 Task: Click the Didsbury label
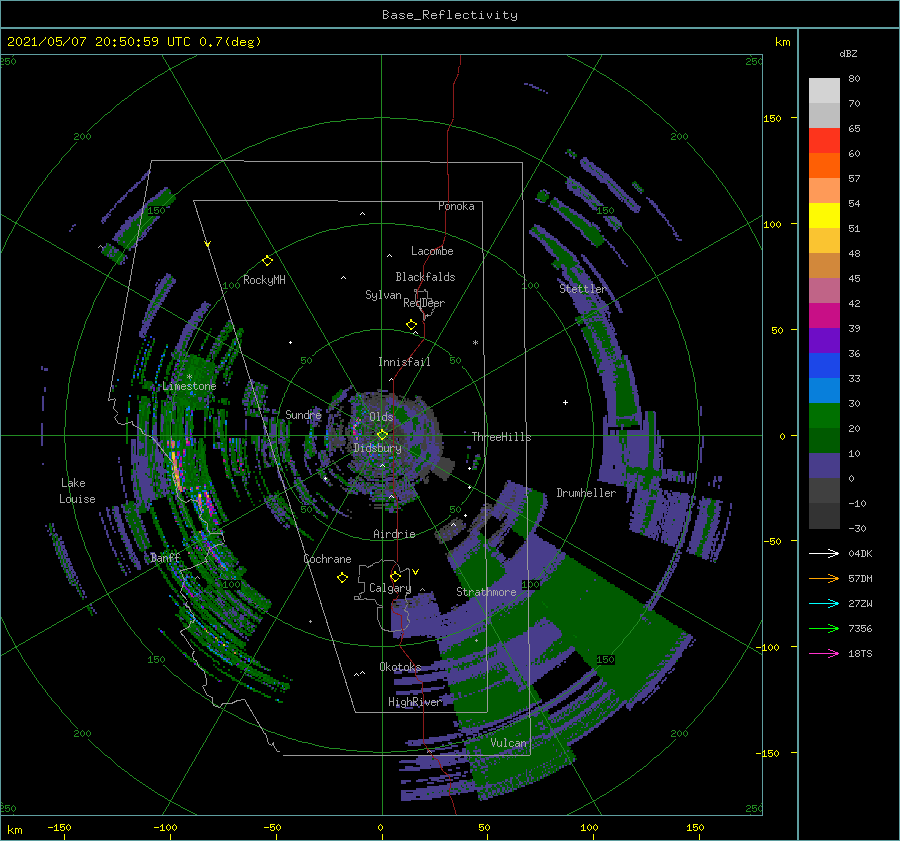pos(377,448)
